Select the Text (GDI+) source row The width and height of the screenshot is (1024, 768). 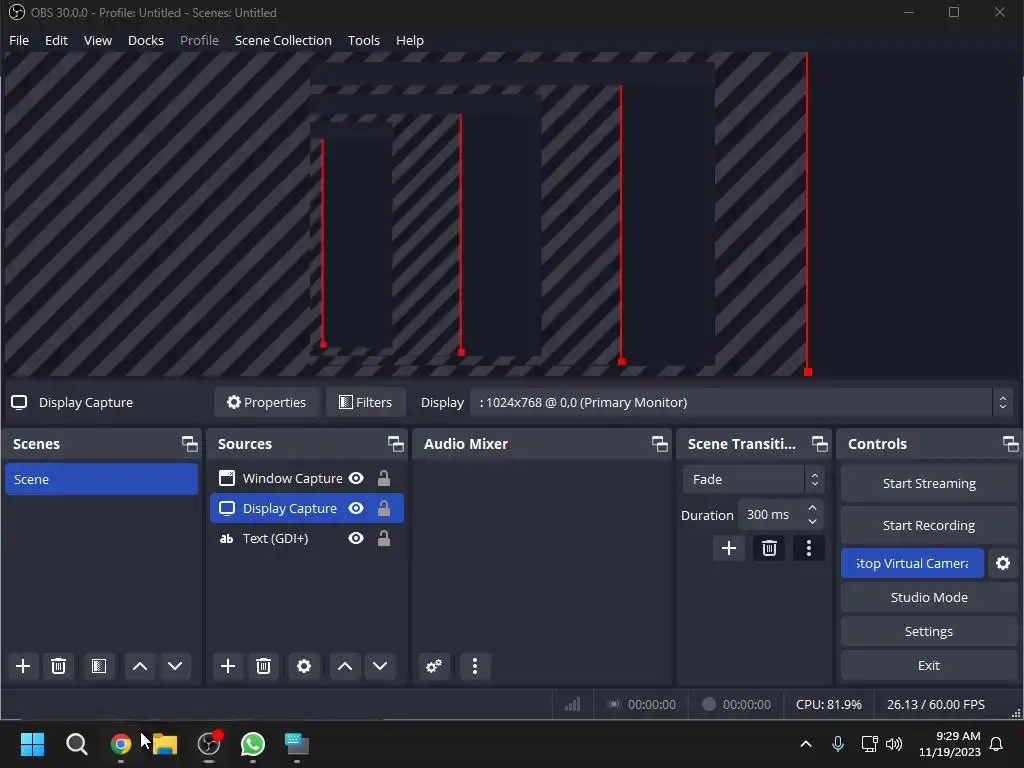307,538
